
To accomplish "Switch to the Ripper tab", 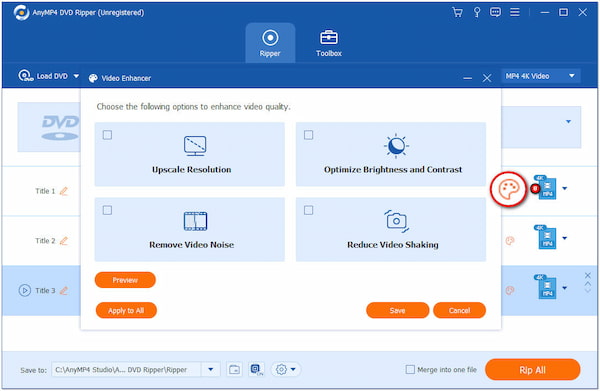I will [x=270, y=43].
